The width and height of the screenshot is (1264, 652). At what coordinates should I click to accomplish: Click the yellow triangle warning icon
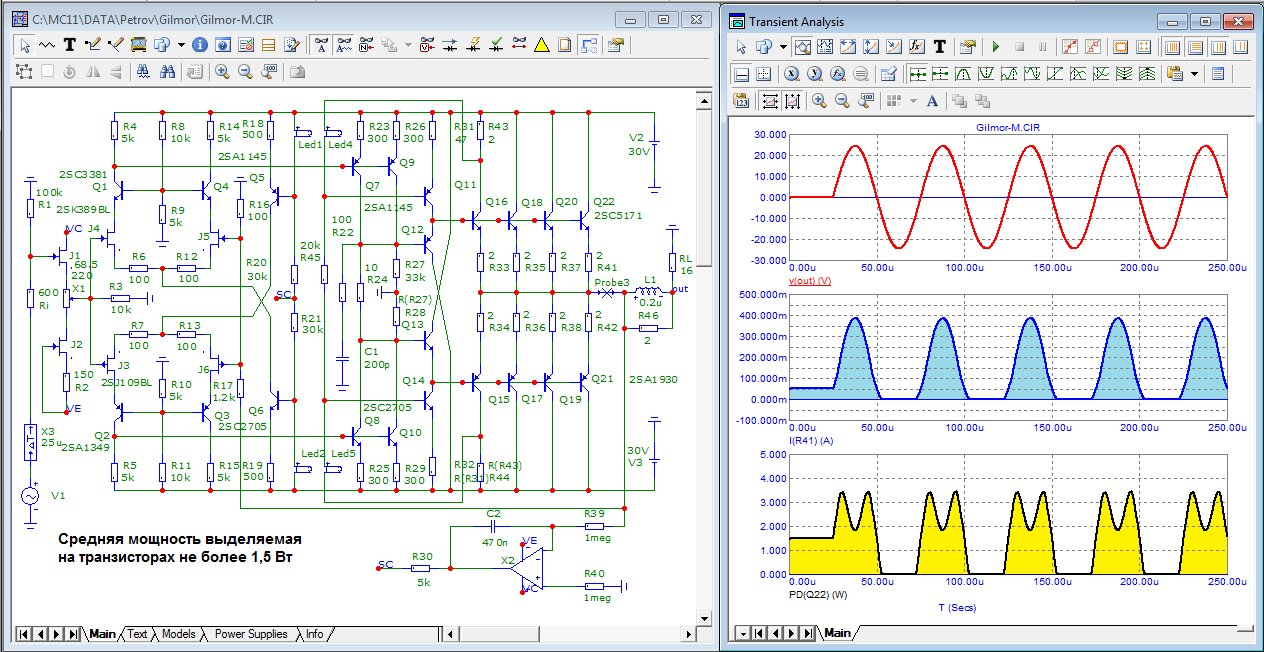541,45
